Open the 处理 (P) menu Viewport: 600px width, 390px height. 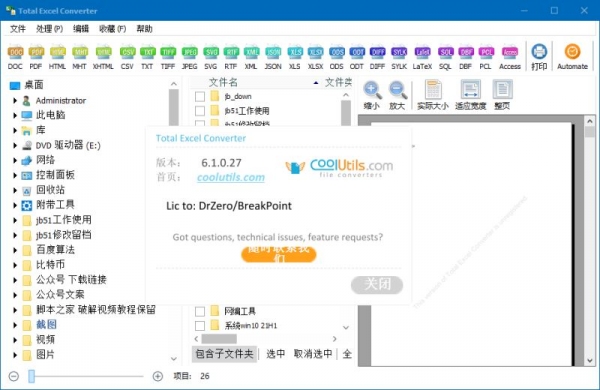pos(49,29)
